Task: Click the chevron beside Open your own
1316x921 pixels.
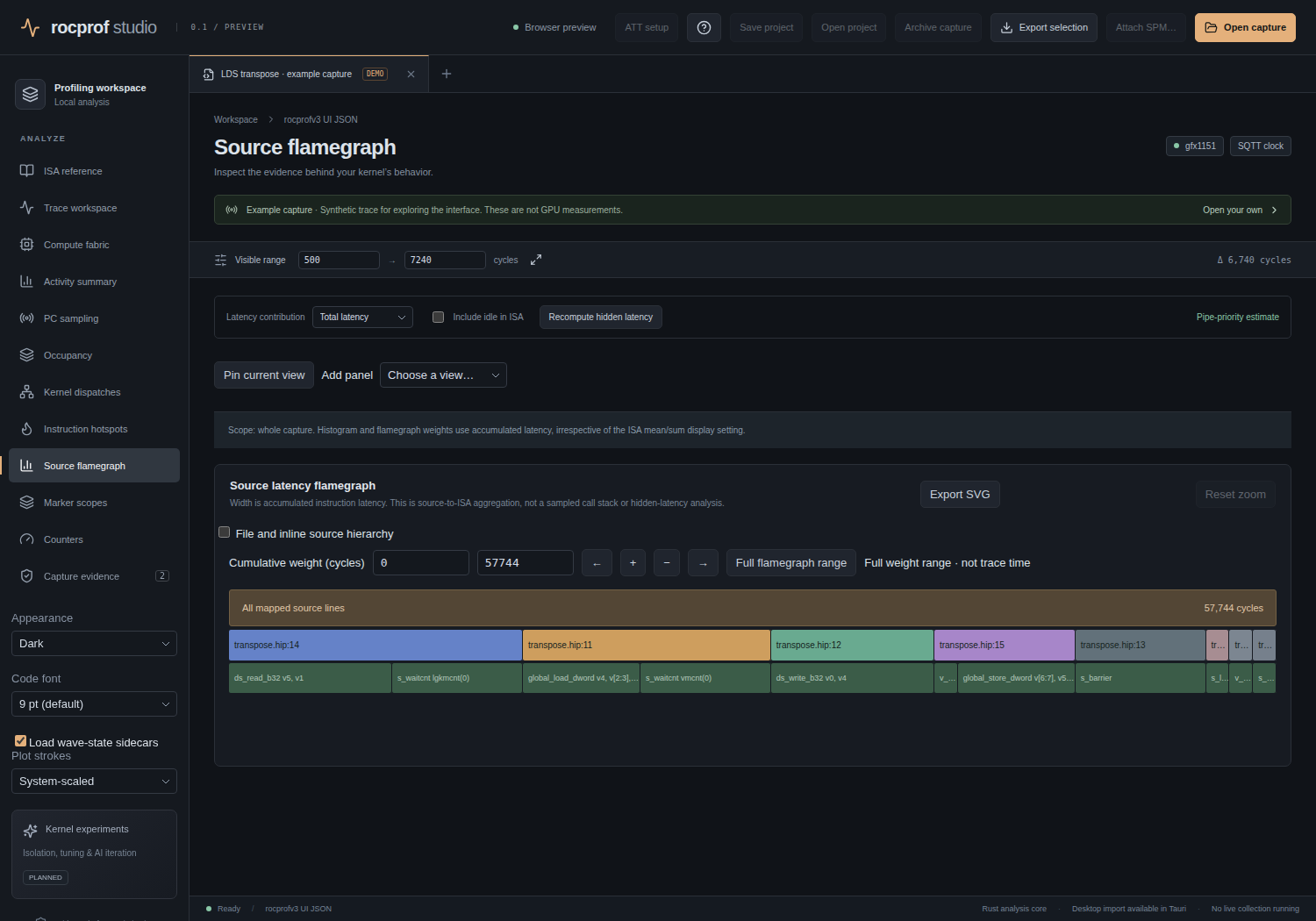Action: point(1274,210)
